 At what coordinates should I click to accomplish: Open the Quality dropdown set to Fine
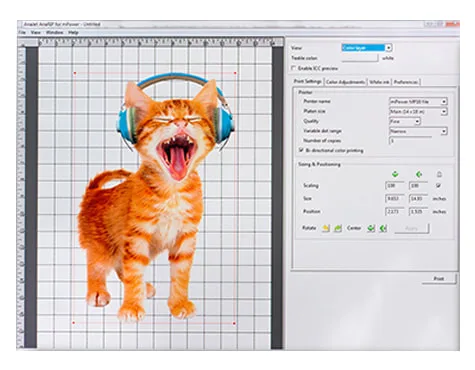tap(405, 121)
